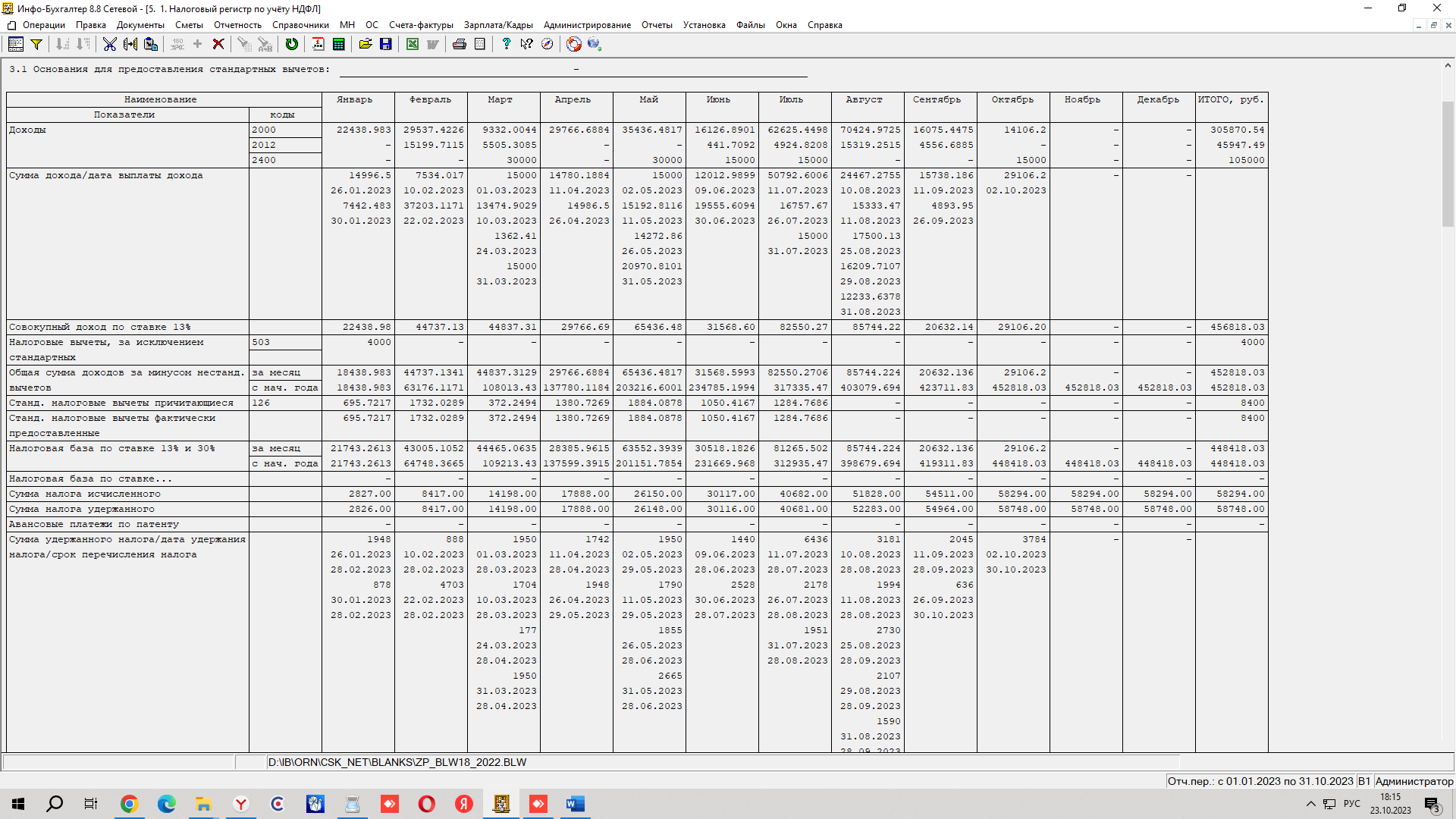Click the scroll up arrow of the document
This screenshot has width=1456, height=819.
1447,66
